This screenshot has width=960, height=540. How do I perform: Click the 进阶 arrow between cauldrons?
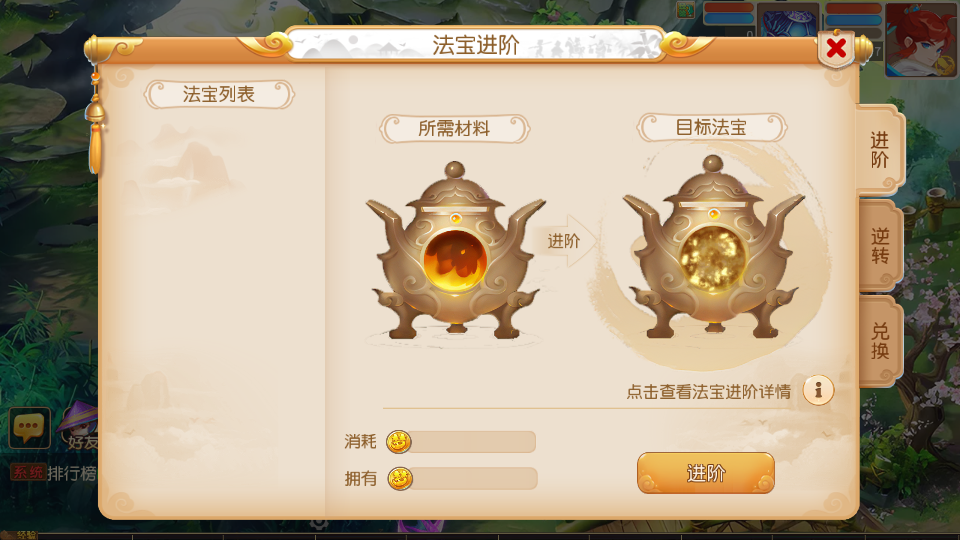(564, 241)
